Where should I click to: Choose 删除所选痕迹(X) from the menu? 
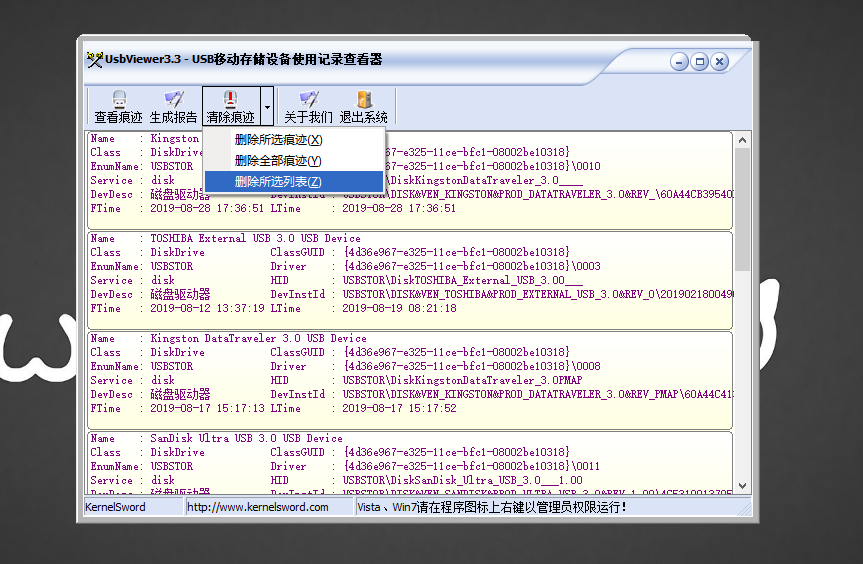pos(294,140)
